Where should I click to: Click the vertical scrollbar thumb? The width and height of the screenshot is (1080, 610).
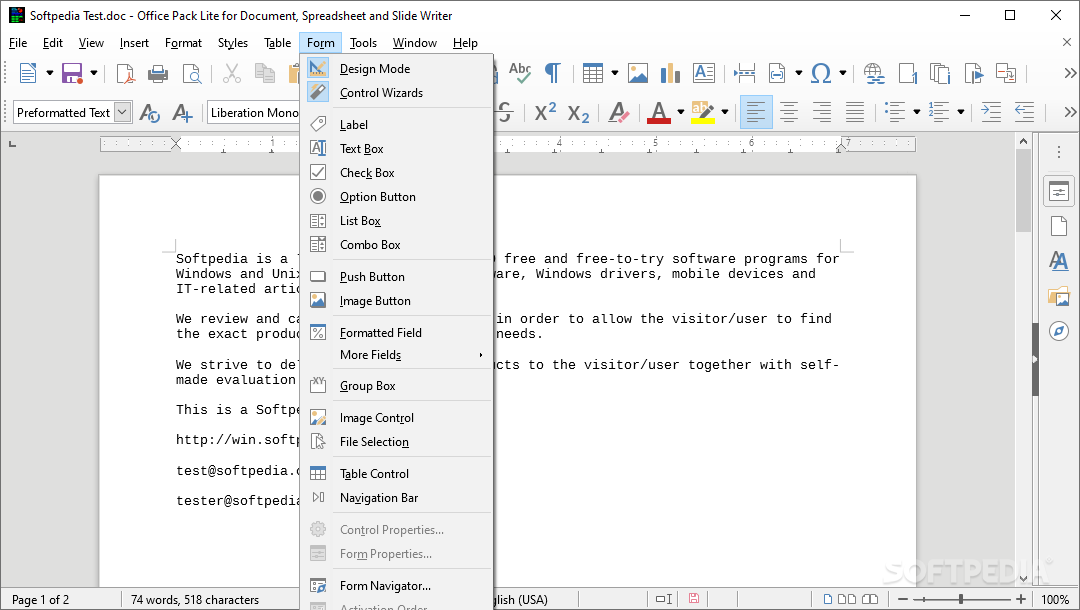click(1024, 191)
